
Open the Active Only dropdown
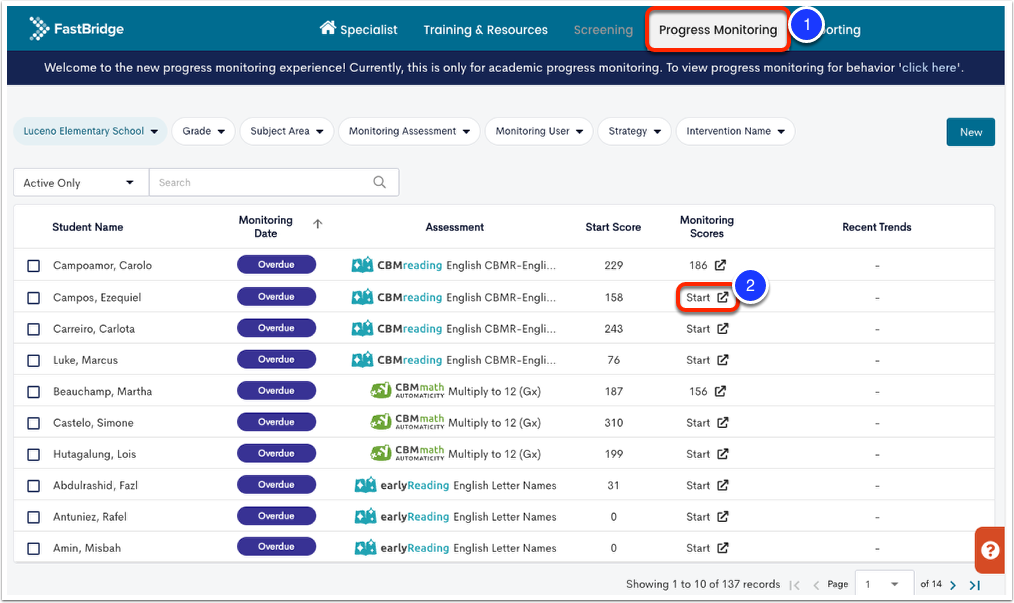[x=79, y=183]
